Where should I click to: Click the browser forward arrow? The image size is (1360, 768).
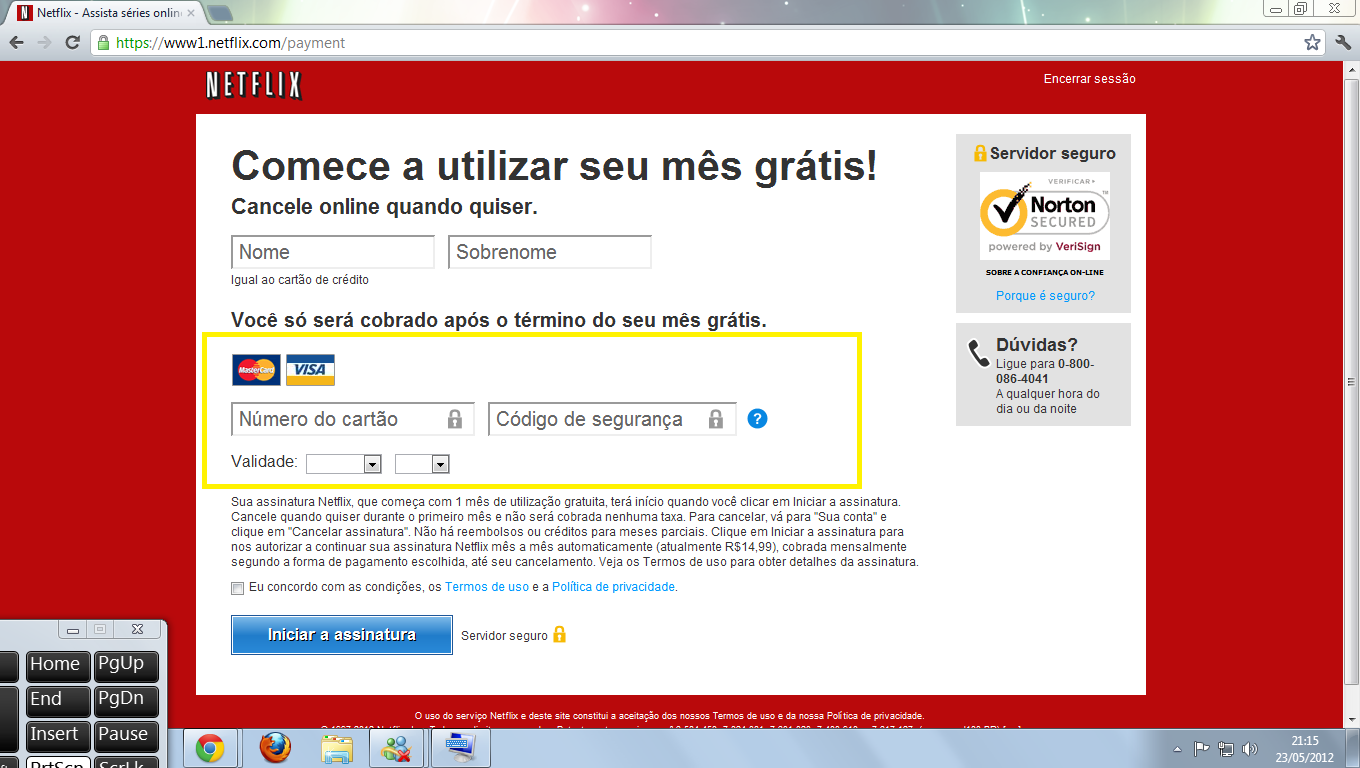(x=44, y=43)
